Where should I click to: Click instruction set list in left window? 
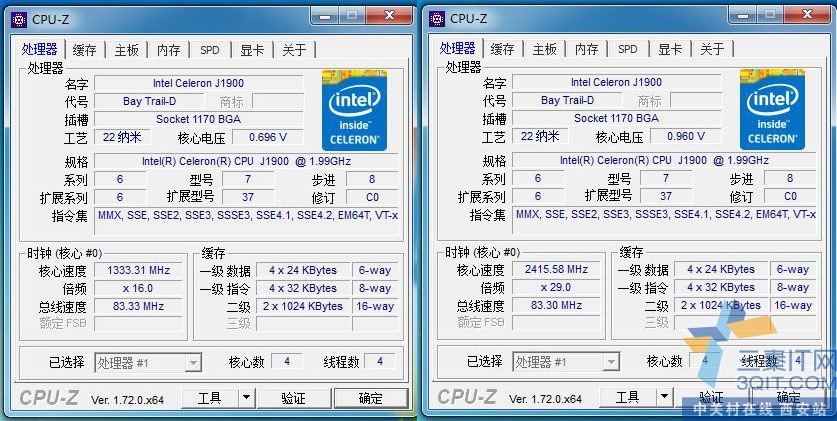[x=246, y=221]
